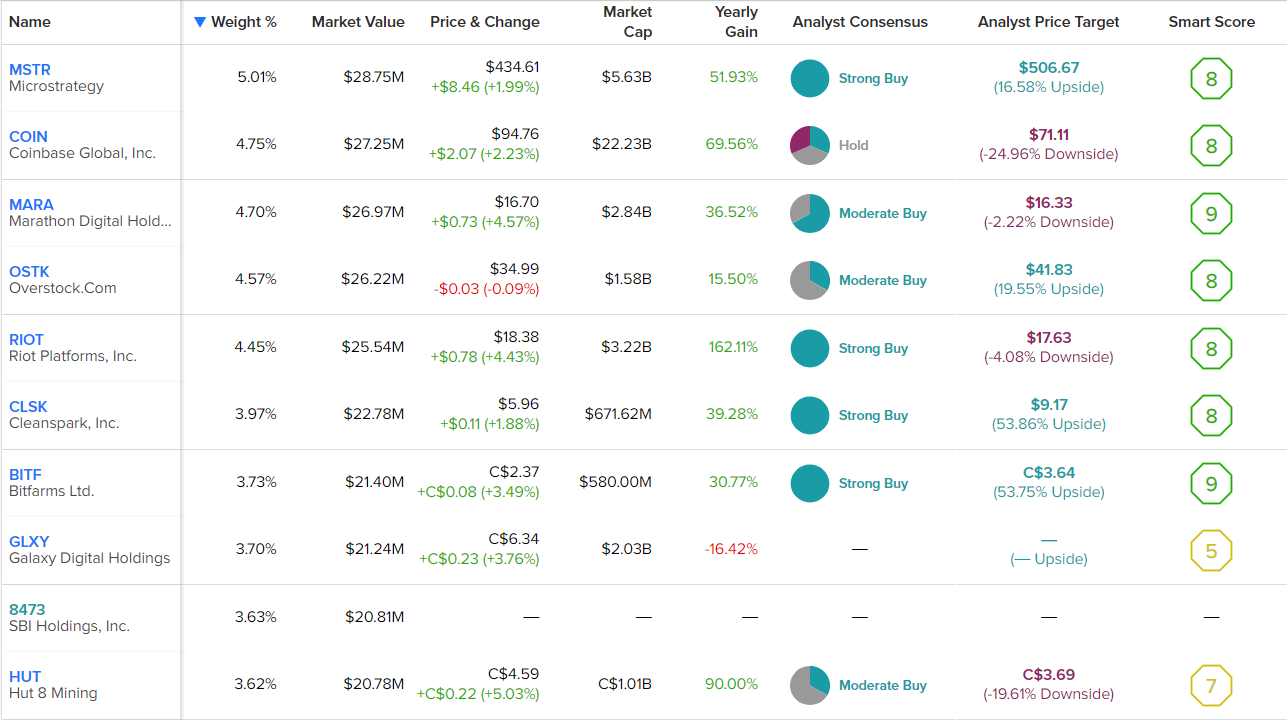
Task: Click CLSK market cap $671.62M
Action: [618, 414]
